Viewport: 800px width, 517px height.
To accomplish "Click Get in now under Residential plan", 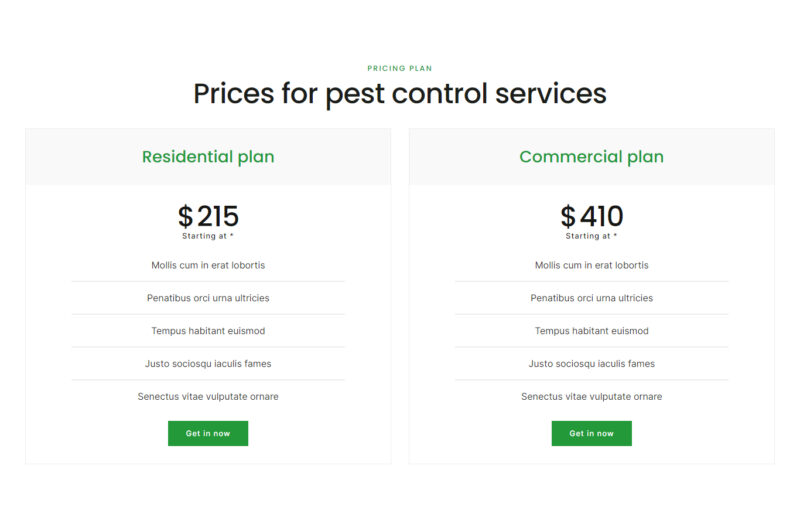I will [x=208, y=433].
